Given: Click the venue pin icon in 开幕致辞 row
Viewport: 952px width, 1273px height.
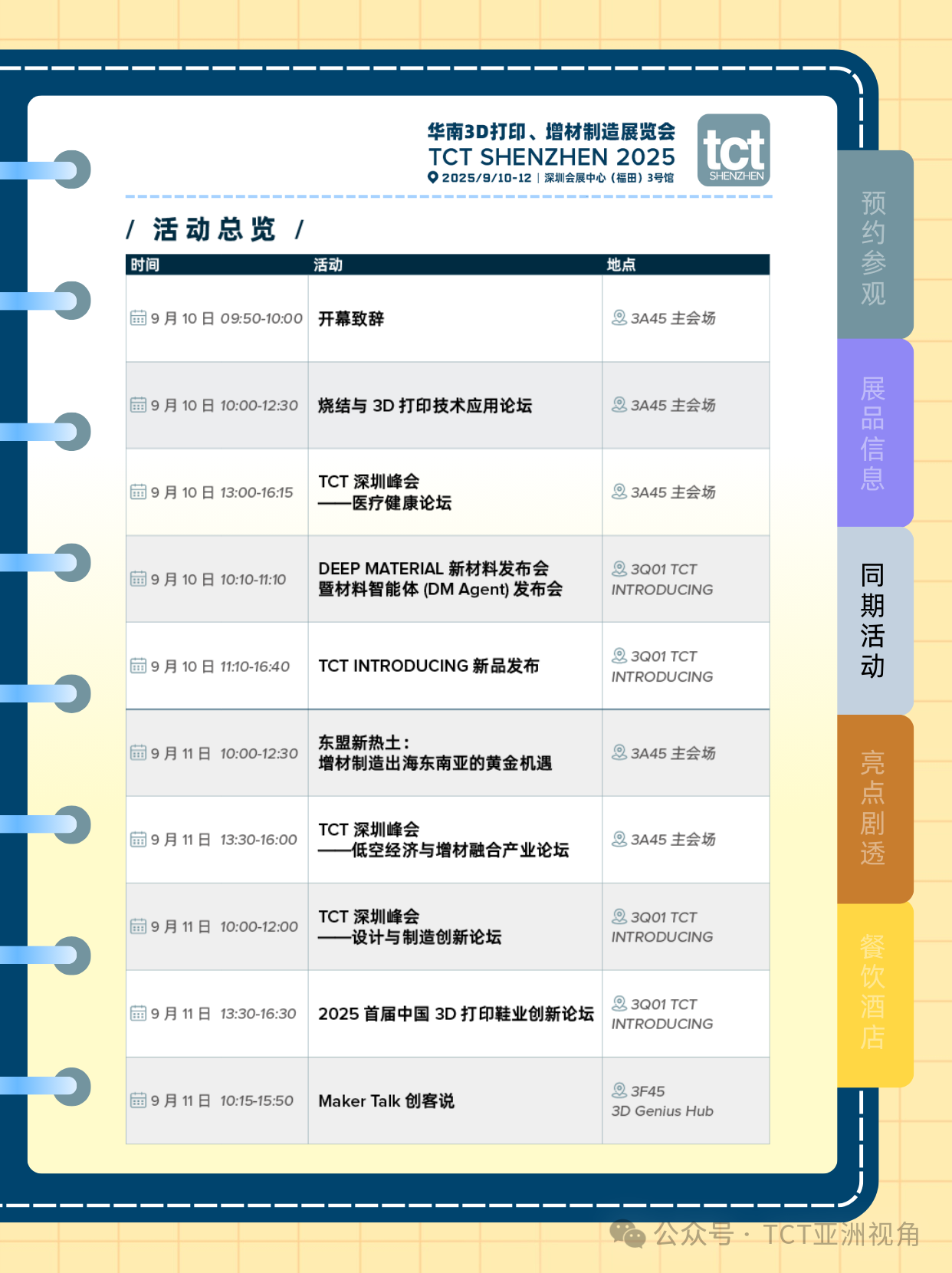Looking at the screenshot, I should tap(619, 317).
